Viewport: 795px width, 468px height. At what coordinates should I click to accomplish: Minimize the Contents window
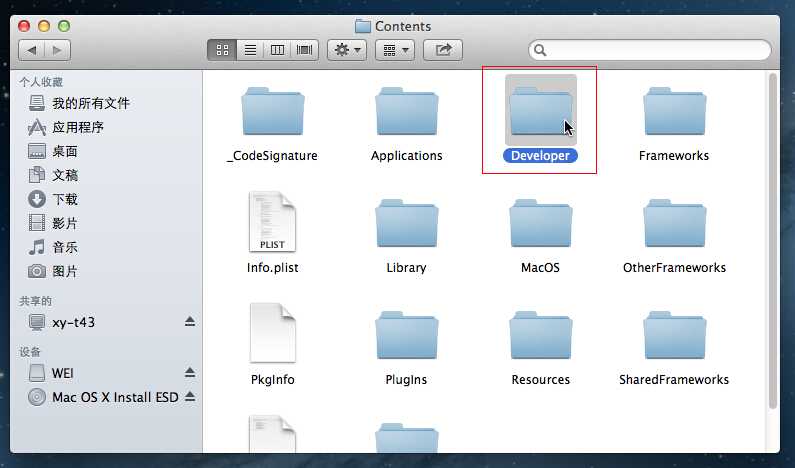[x=44, y=26]
